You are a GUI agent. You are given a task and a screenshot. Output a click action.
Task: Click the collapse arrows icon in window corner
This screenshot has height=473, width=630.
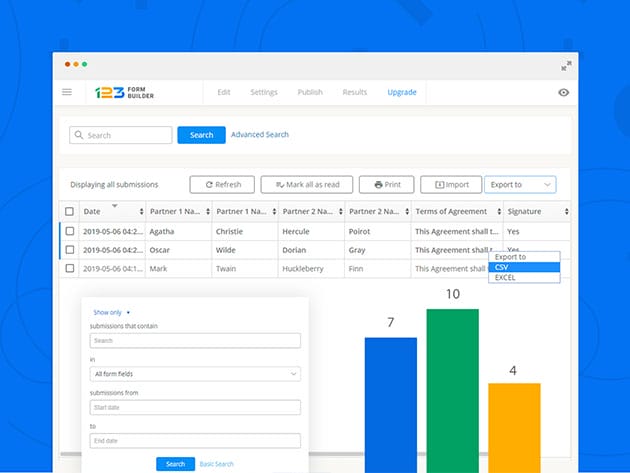point(566,65)
